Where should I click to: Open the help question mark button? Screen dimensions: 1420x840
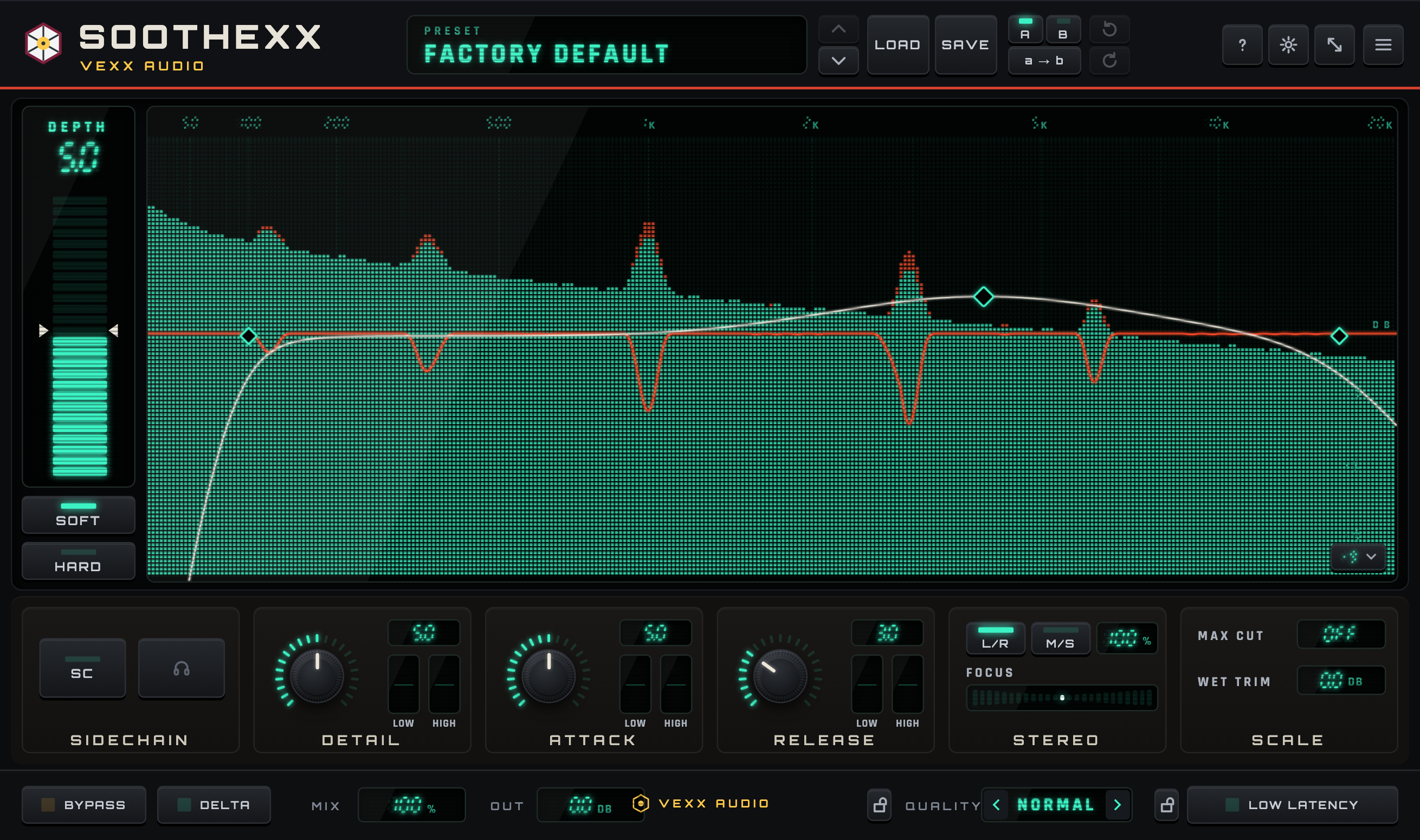coord(1242,45)
